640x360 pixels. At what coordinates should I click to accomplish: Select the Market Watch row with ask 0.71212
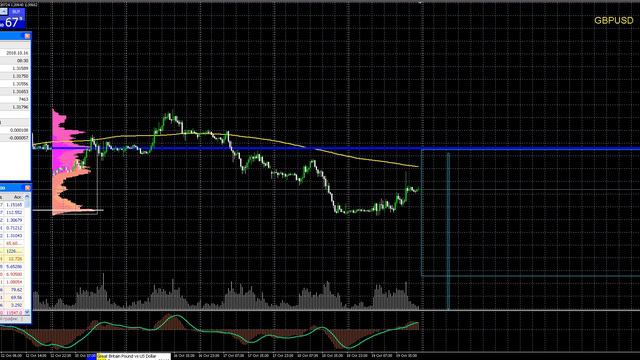12,228
